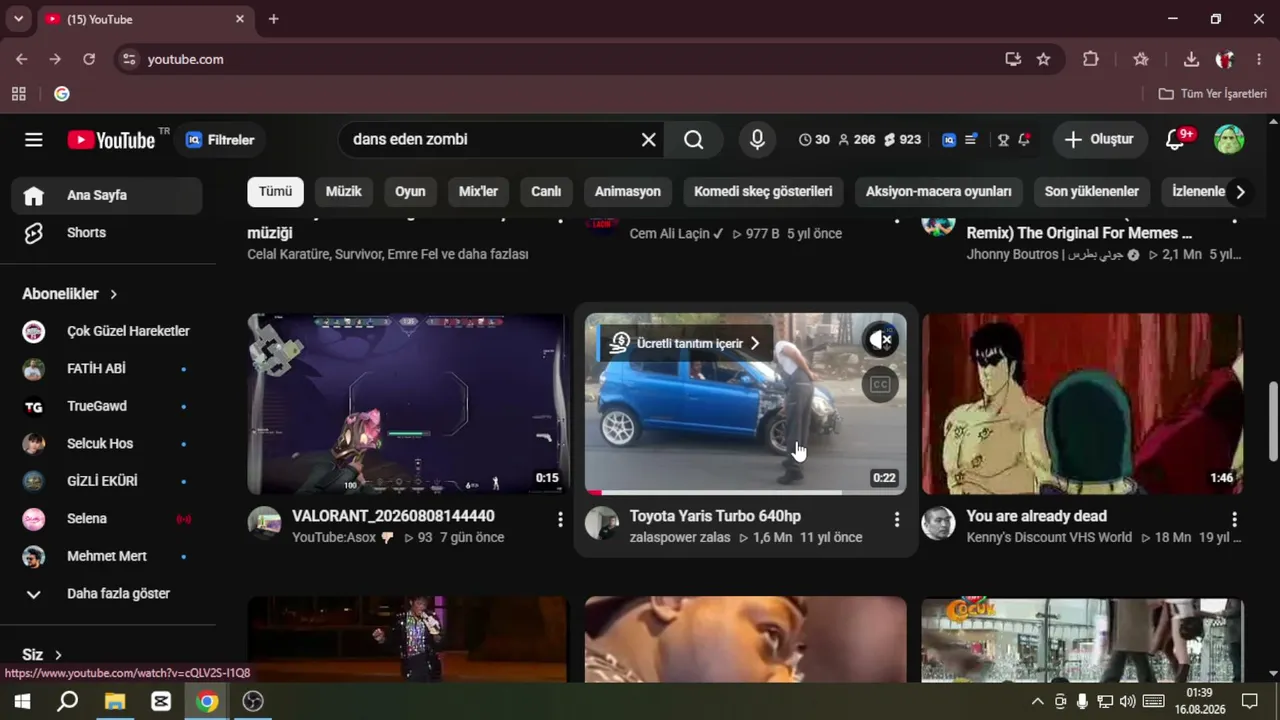Open the clock counter showing 30
Image resolution: width=1280 pixels, height=720 pixels.
coord(814,140)
